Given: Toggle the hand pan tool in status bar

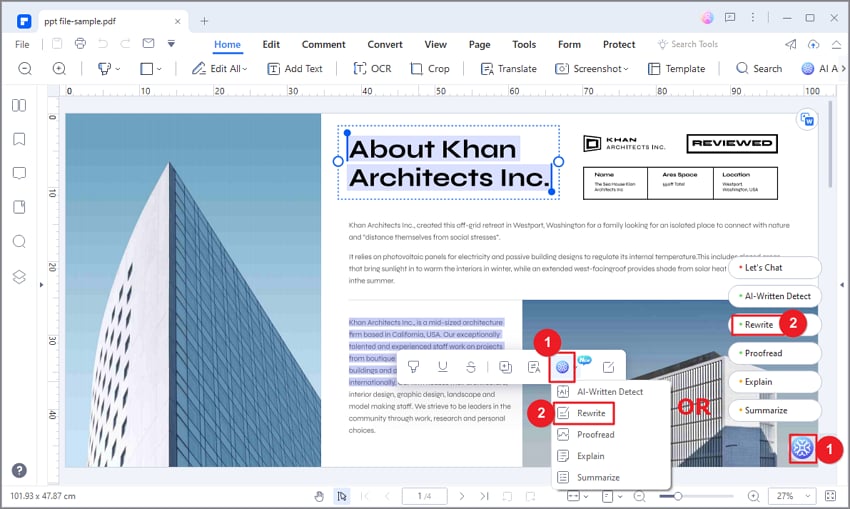Looking at the screenshot, I should coord(319,496).
